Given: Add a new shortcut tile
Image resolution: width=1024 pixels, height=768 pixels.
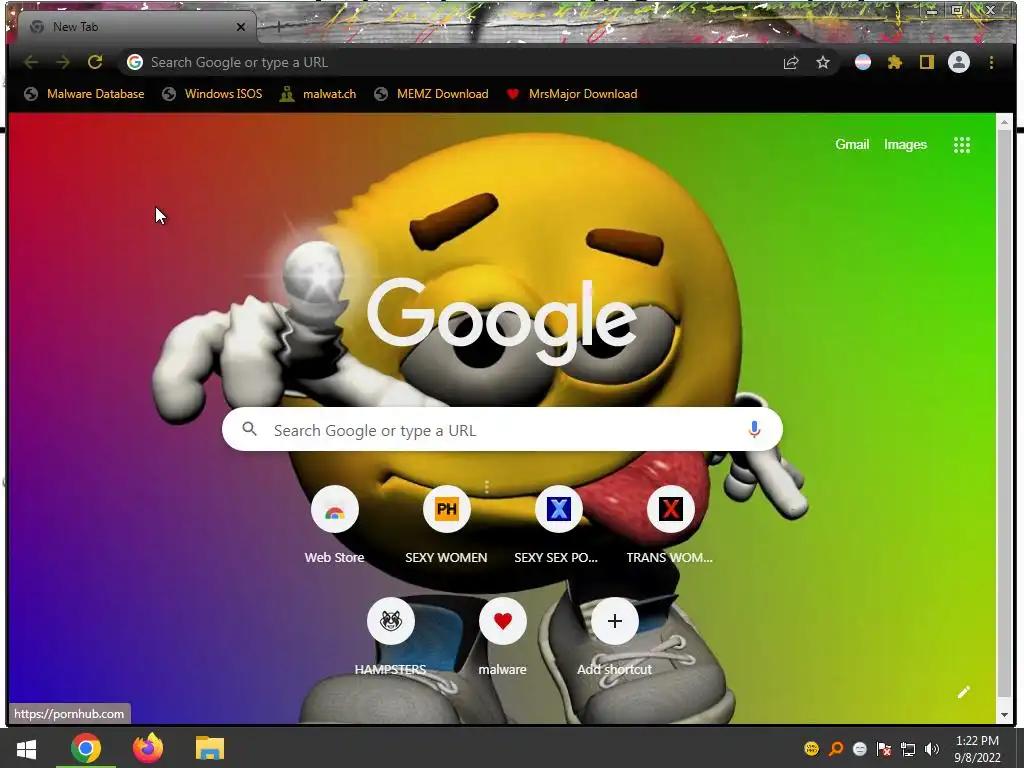Looking at the screenshot, I should click(x=614, y=638).
